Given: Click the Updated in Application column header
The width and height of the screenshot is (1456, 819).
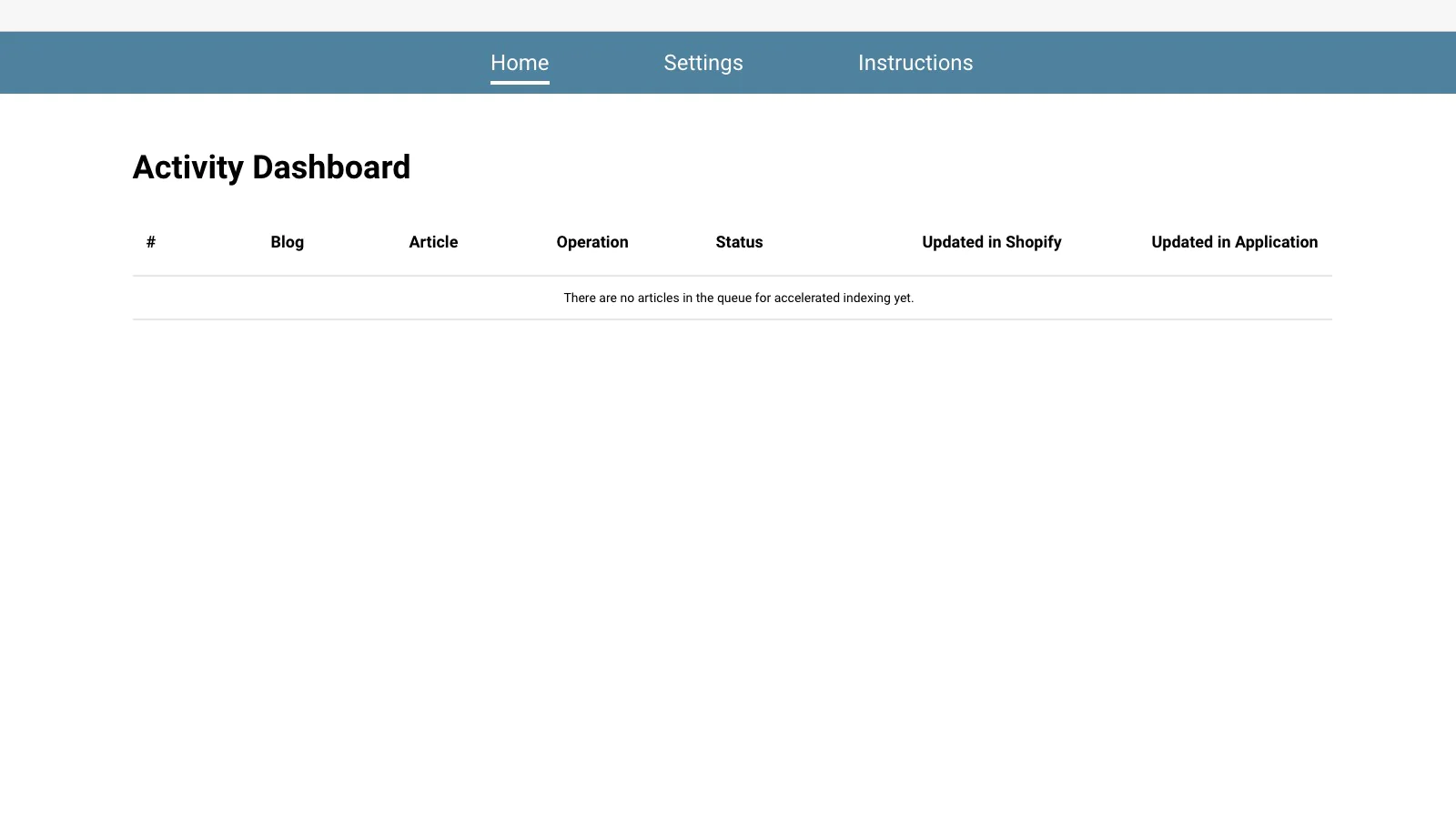Looking at the screenshot, I should [x=1234, y=242].
